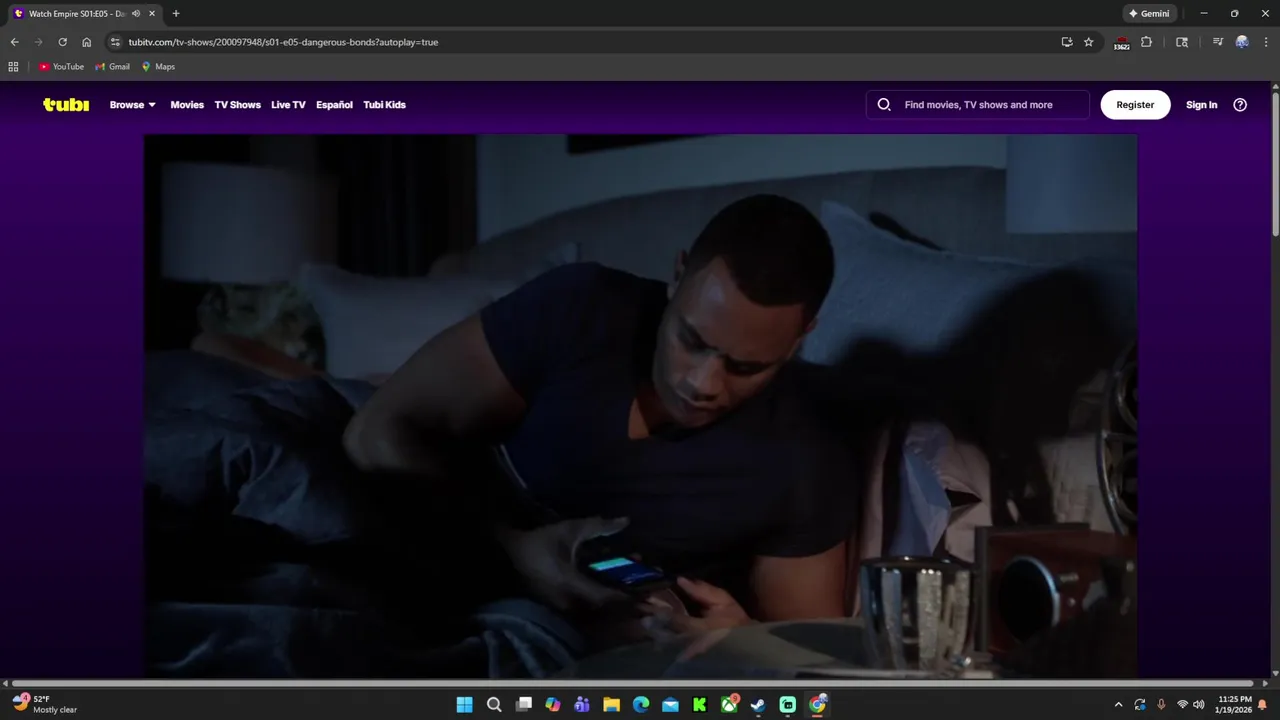Image resolution: width=1280 pixels, height=720 pixels.
Task: Click the address bar URL
Action: [283, 42]
